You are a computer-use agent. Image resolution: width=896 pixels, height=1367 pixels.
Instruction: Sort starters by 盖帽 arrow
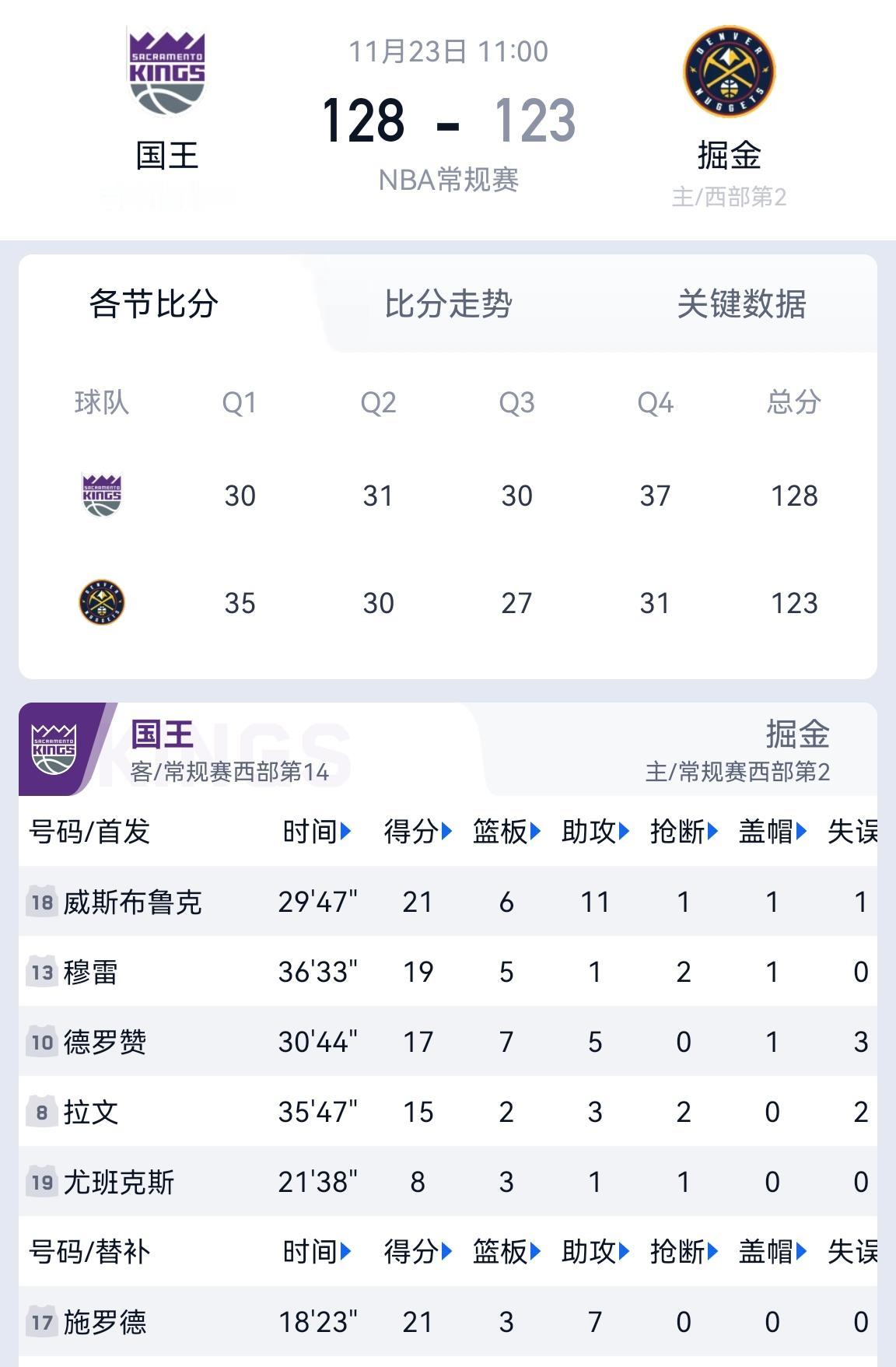[x=801, y=832]
